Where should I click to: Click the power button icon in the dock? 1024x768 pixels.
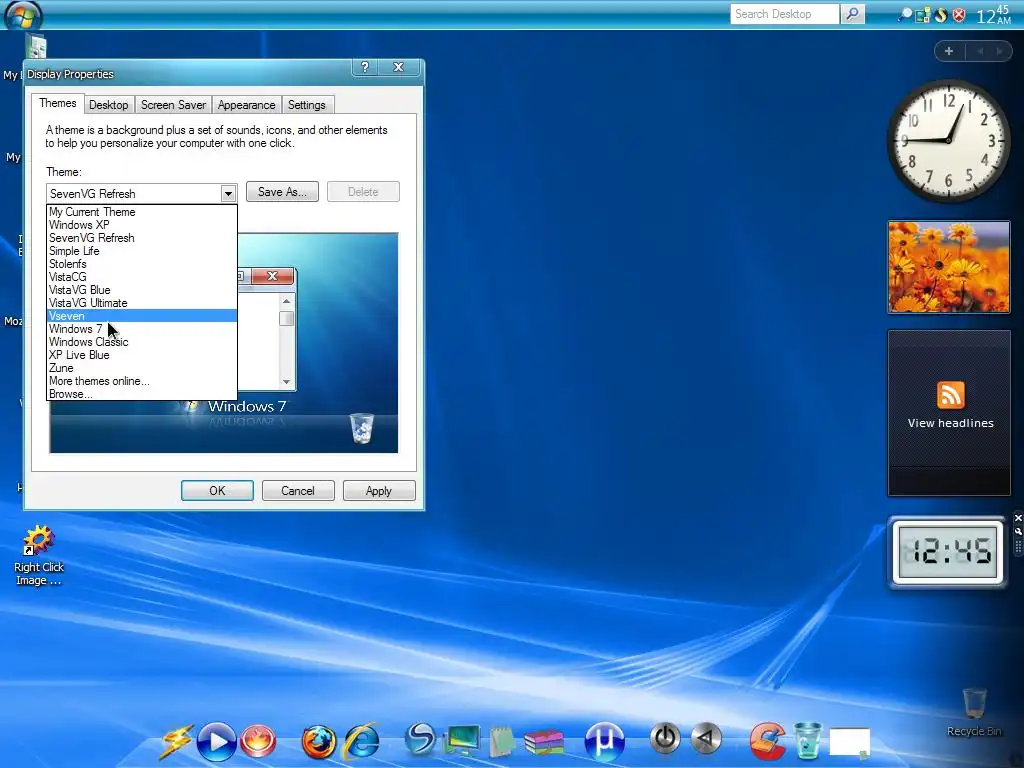pos(665,739)
